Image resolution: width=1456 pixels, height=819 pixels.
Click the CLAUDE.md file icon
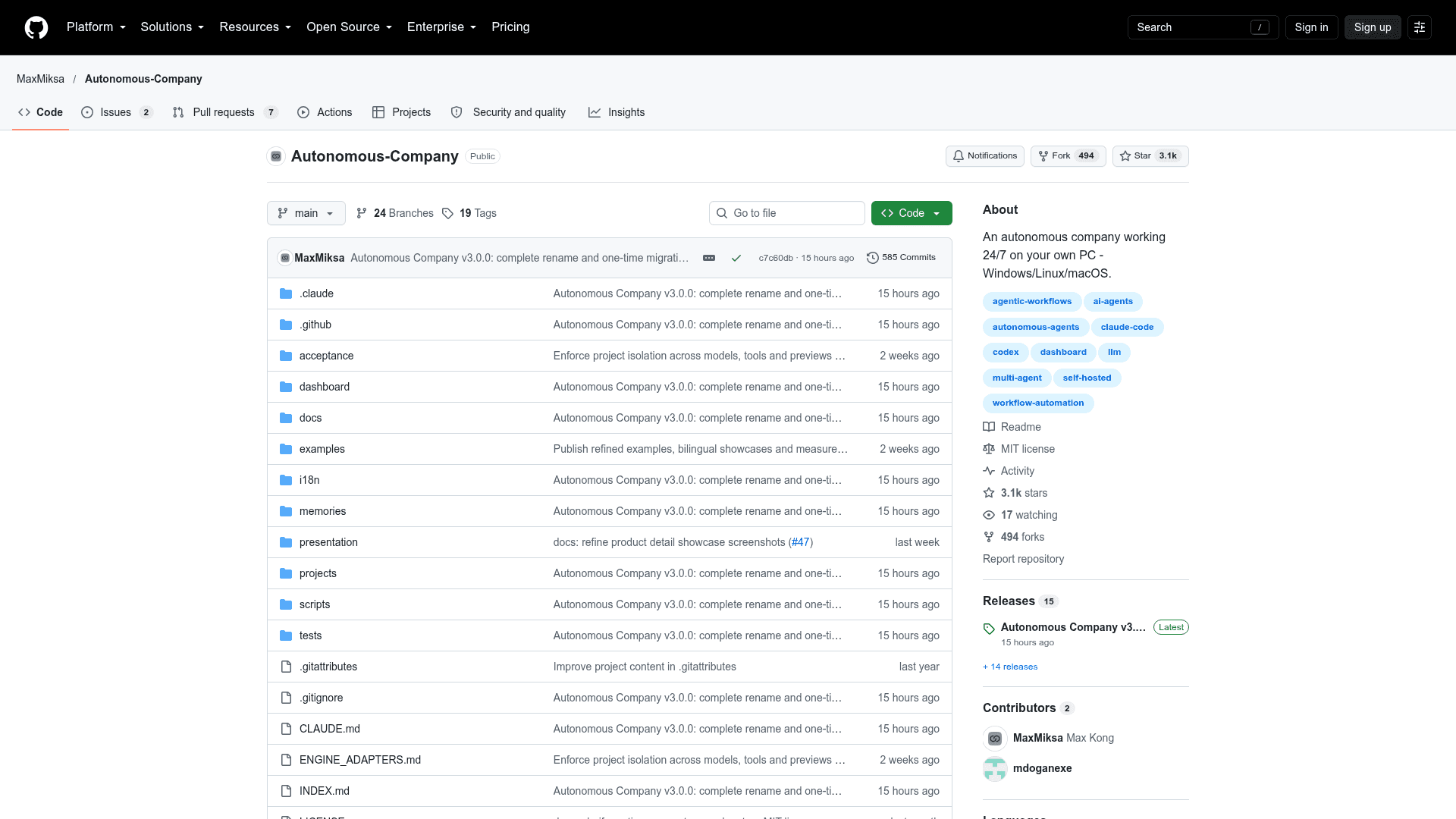coord(286,729)
